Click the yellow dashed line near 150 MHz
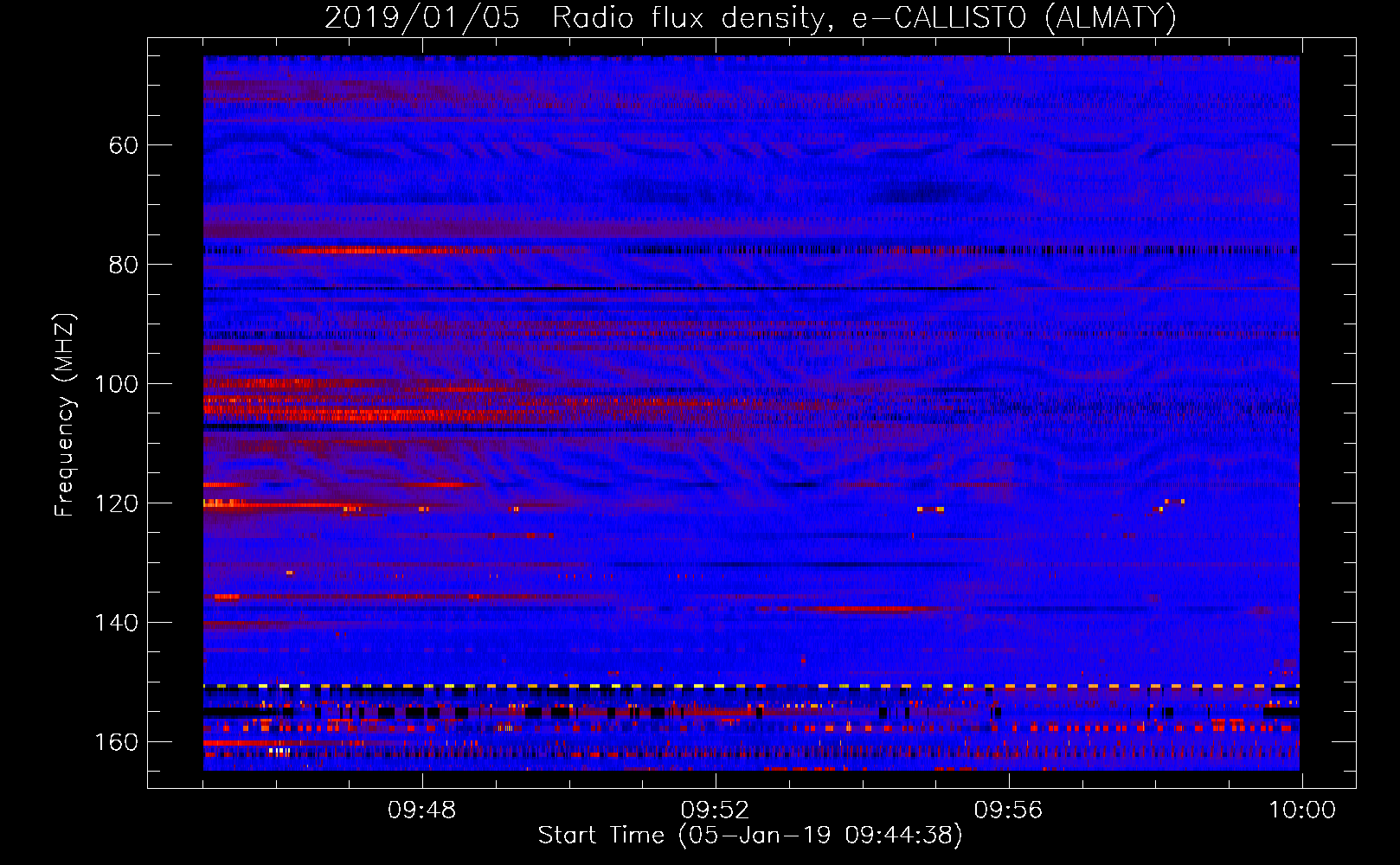This screenshot has height=865, width=1400. point(751,686)
